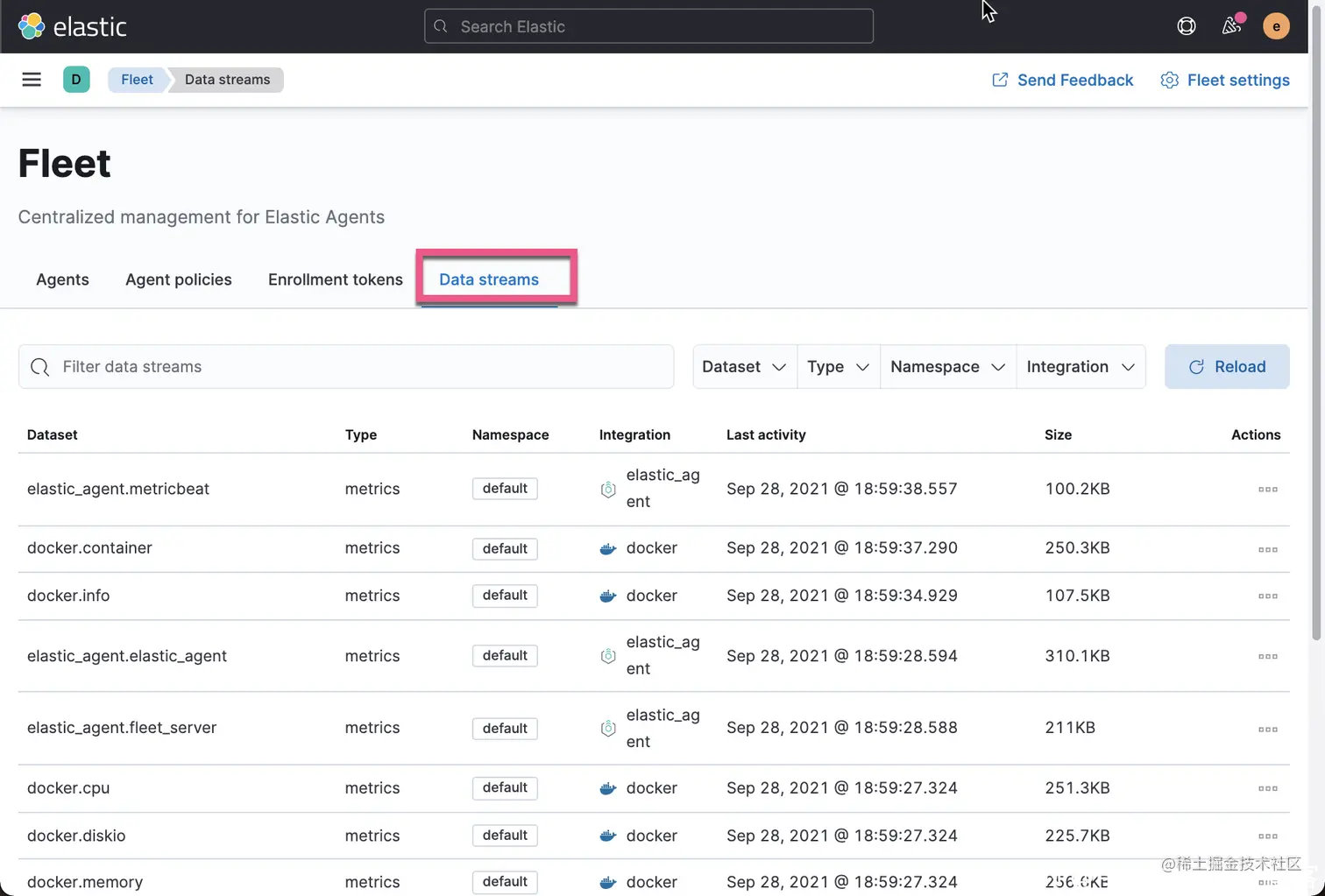
Task: Click elastic_agent icon in fleet_server row
Action: tap(608, 729)
